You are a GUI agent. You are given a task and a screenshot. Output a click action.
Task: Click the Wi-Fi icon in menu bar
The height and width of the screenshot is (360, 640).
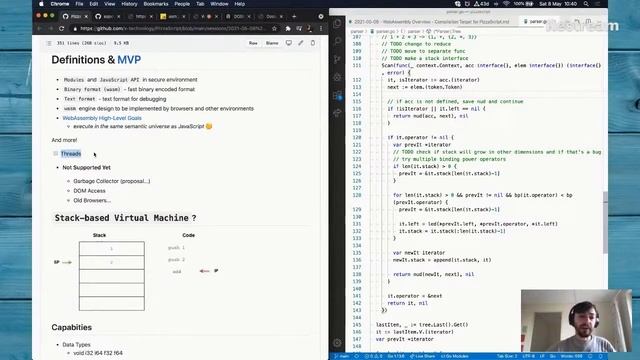(506, 4)
